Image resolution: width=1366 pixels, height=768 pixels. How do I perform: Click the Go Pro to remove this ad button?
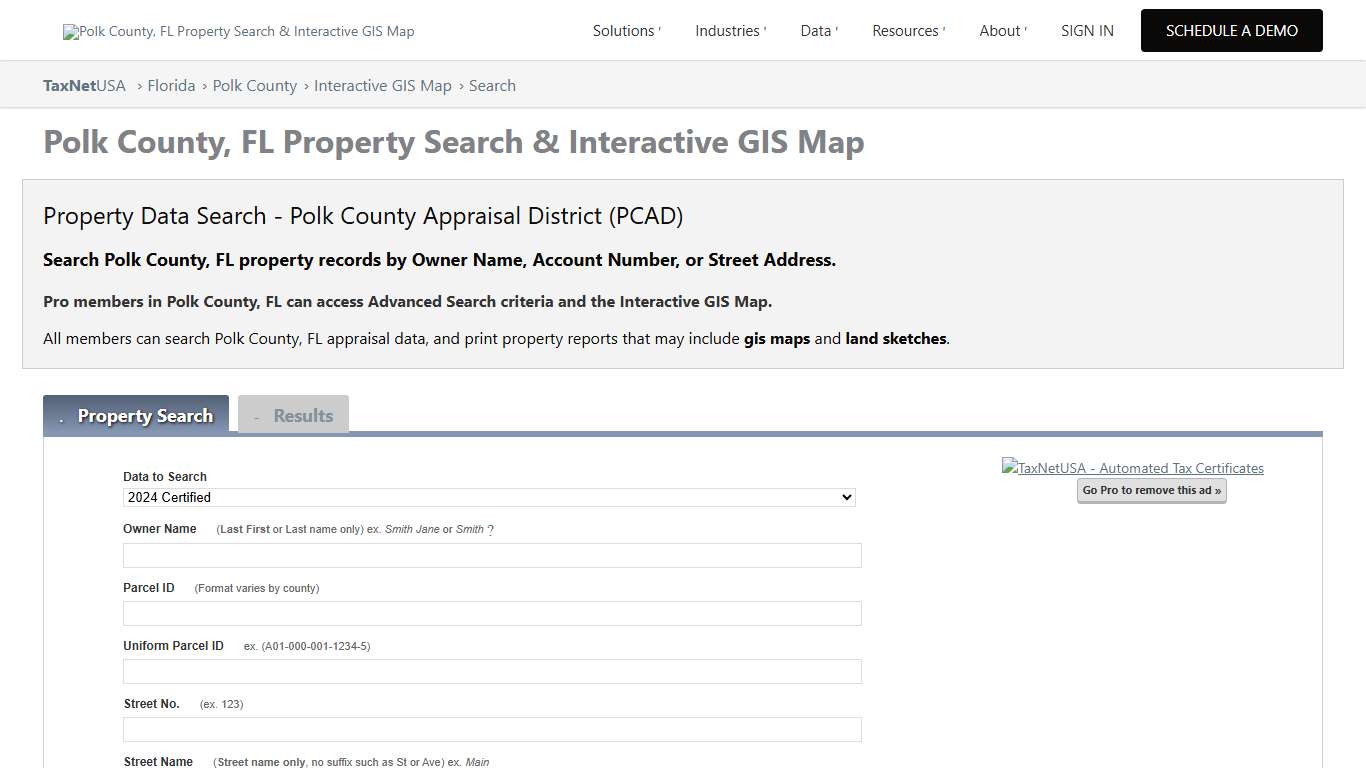(x=1151, y=490)
